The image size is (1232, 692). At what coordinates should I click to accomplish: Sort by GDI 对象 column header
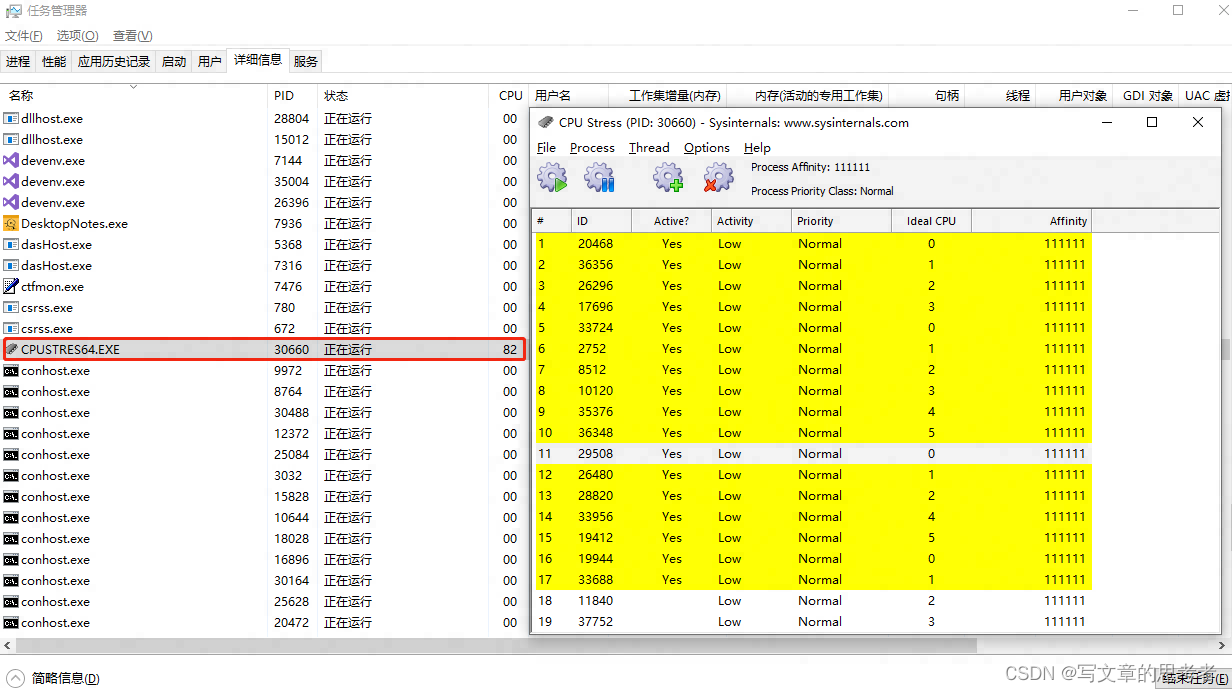click(x=1146, y=95)
